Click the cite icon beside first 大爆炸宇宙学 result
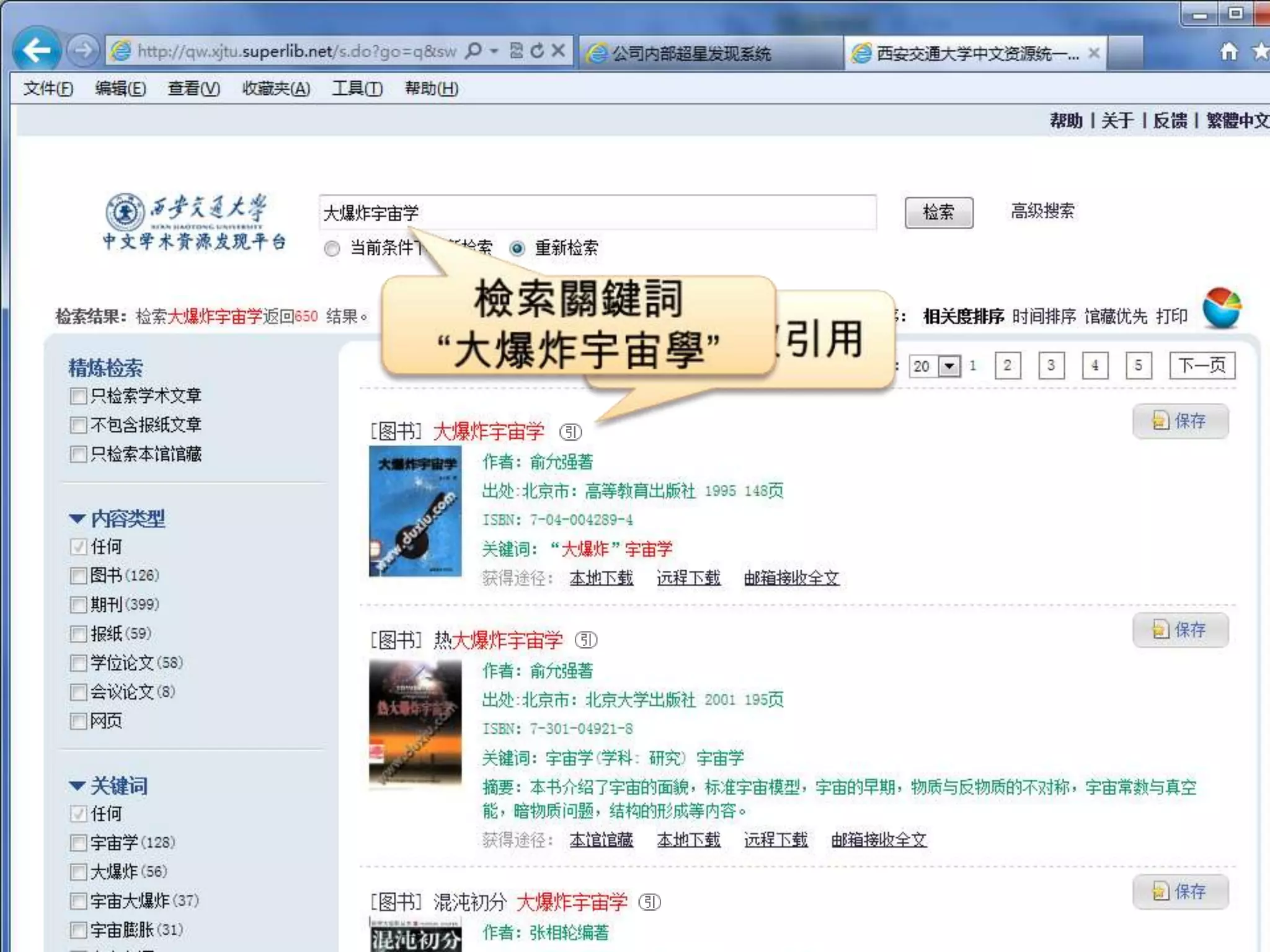Screen dimensions: 1270x952 [571, 431]
